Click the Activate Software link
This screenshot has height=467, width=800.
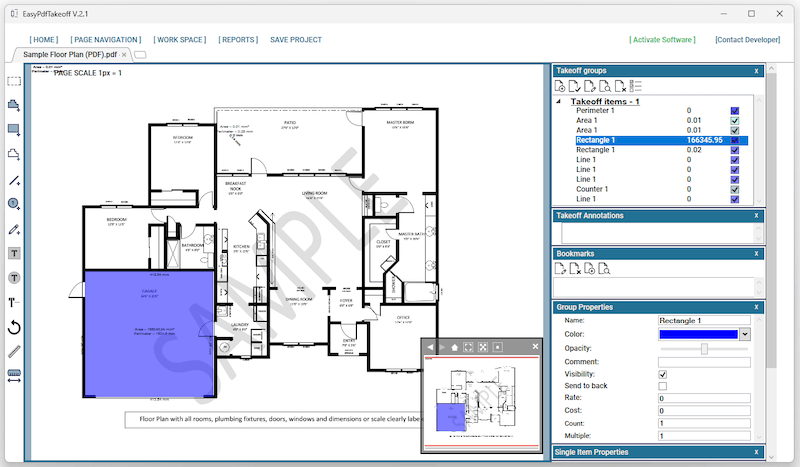(x=662, y=39)
